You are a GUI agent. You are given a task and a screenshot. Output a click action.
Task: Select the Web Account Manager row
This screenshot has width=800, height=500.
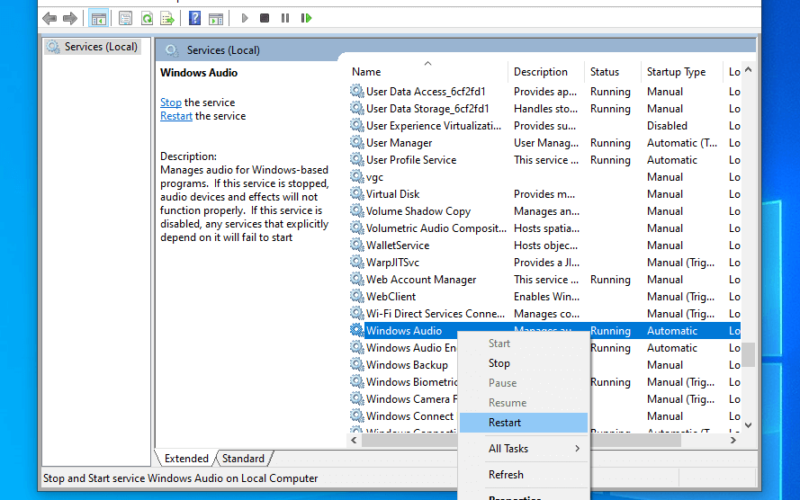[545, 280]
